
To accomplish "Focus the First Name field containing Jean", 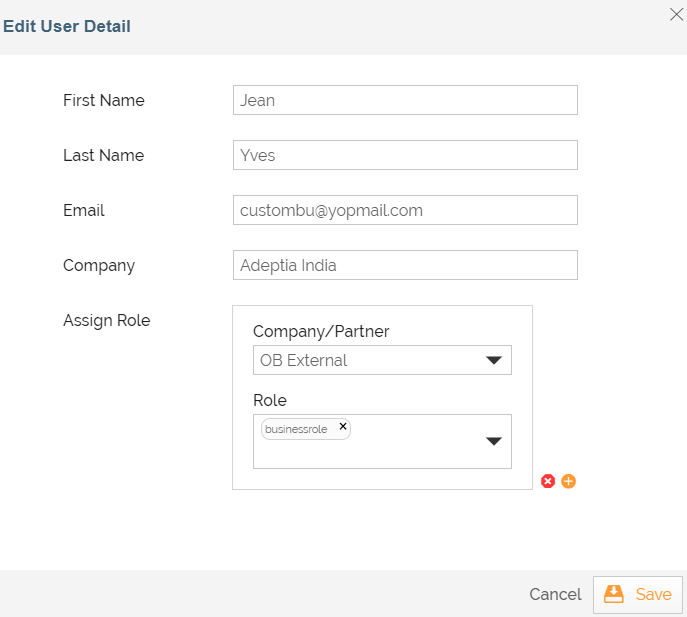I will pos(405,100).
